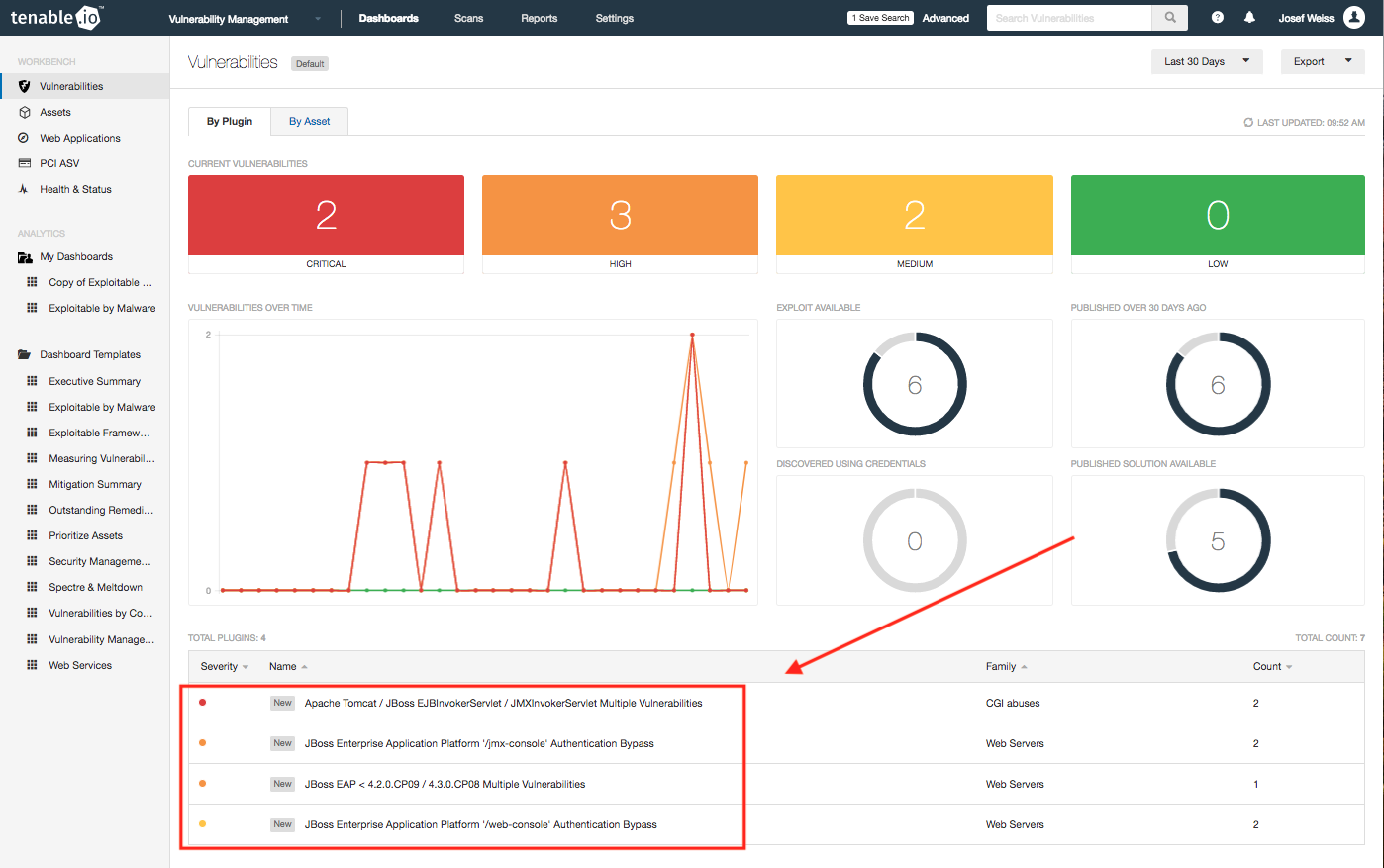Click the PCI ASV card icon
The image size is (1384, 868).
coord(24,163)
